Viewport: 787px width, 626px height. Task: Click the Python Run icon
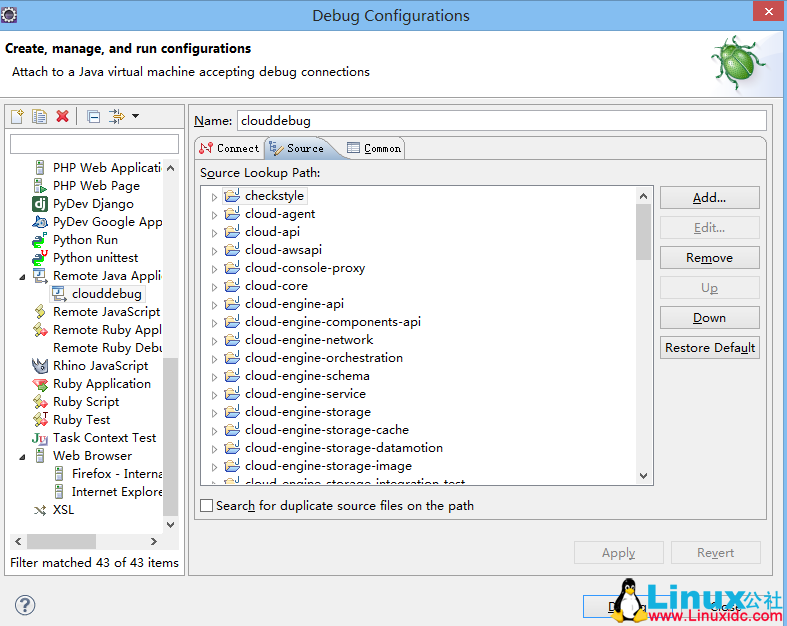click(x=40, y=239)
